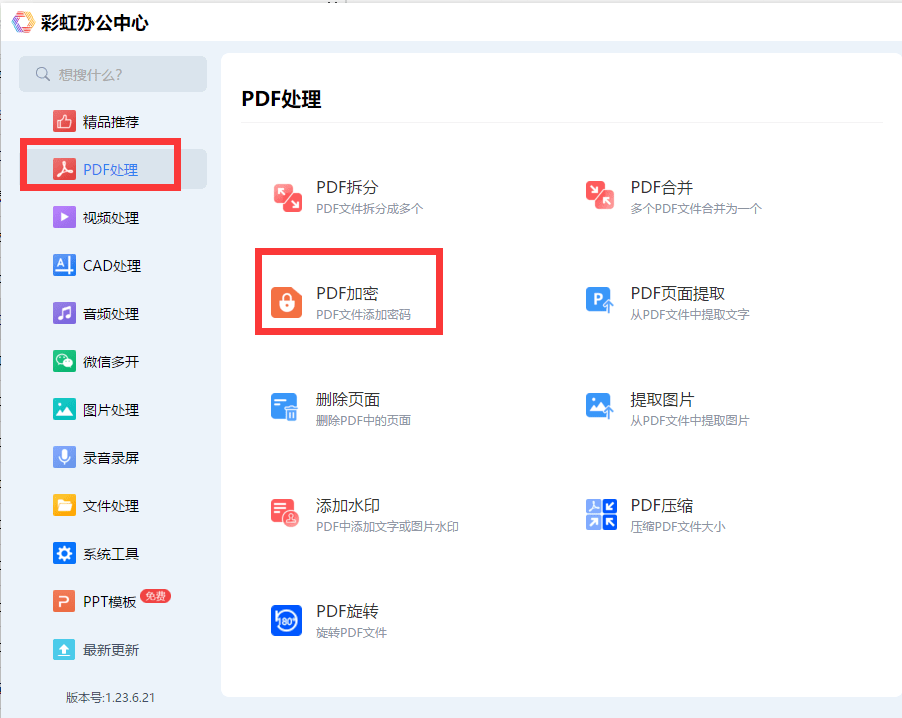Select 微信多开 sidebar entry
The image size is (902, 718).
tap(113, 361)
